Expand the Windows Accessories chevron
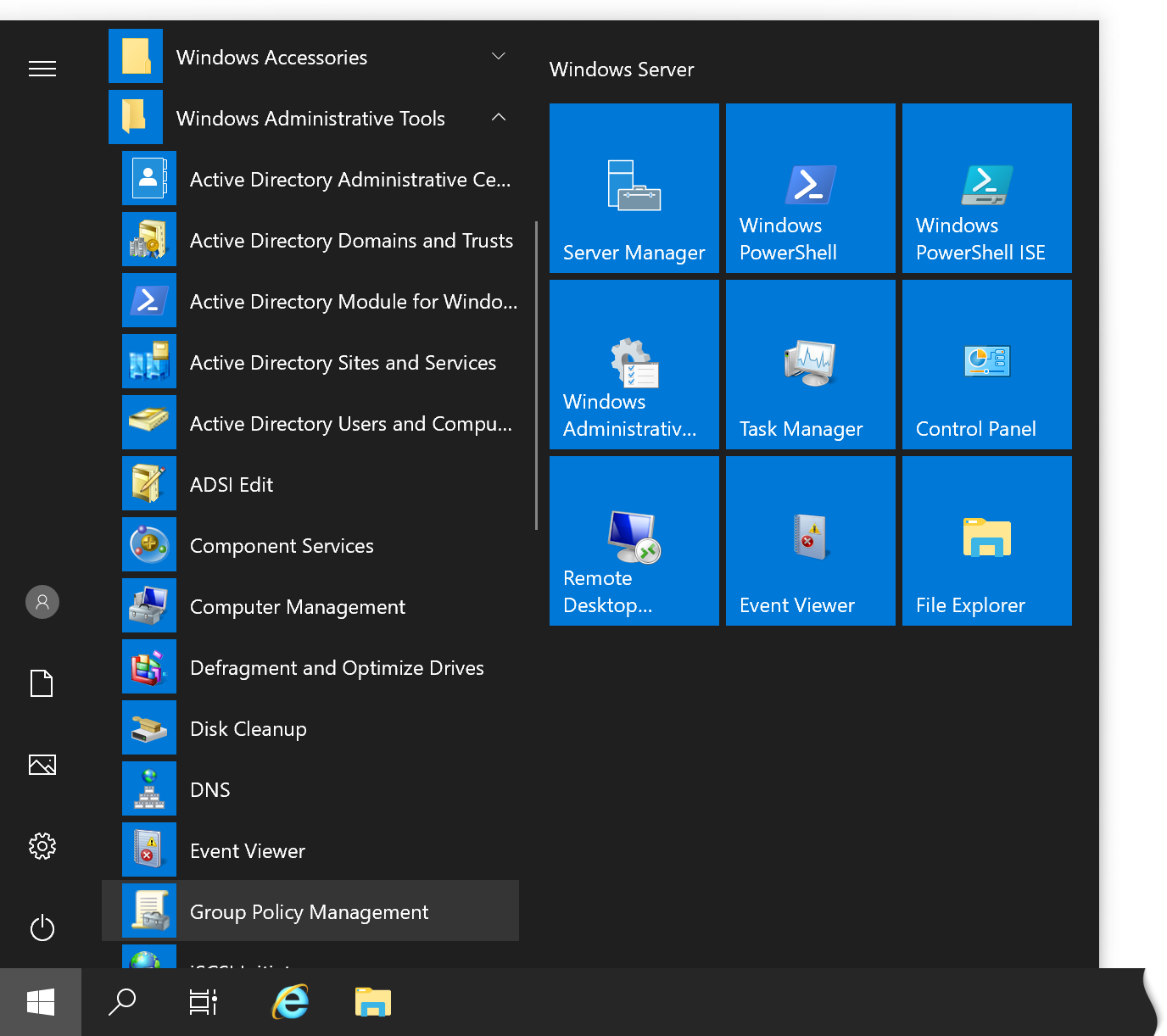 pos(499,56)
